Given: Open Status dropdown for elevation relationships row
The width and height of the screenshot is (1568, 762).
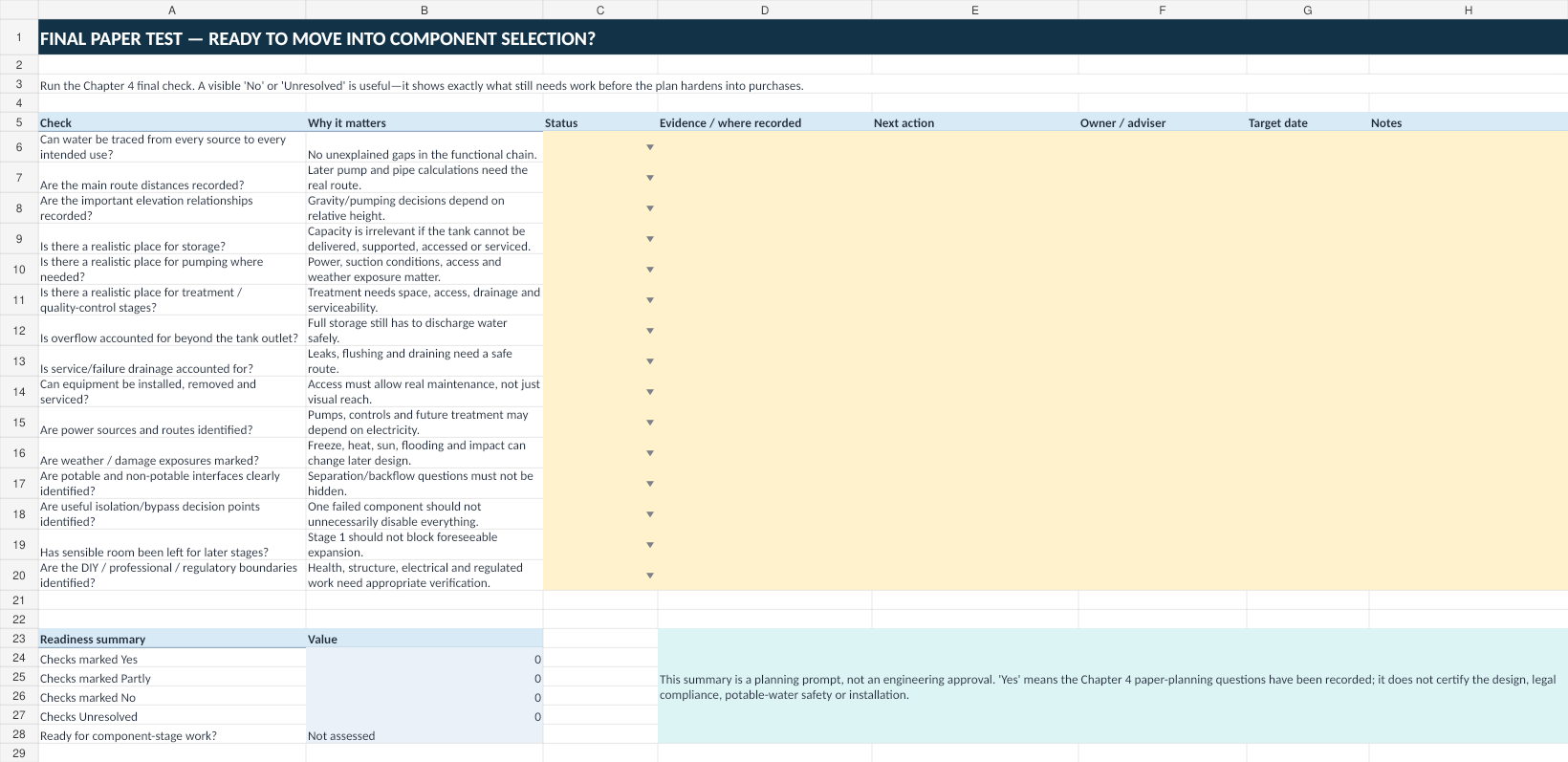Looking at the screenshot, I should click(x=650, y=208).
